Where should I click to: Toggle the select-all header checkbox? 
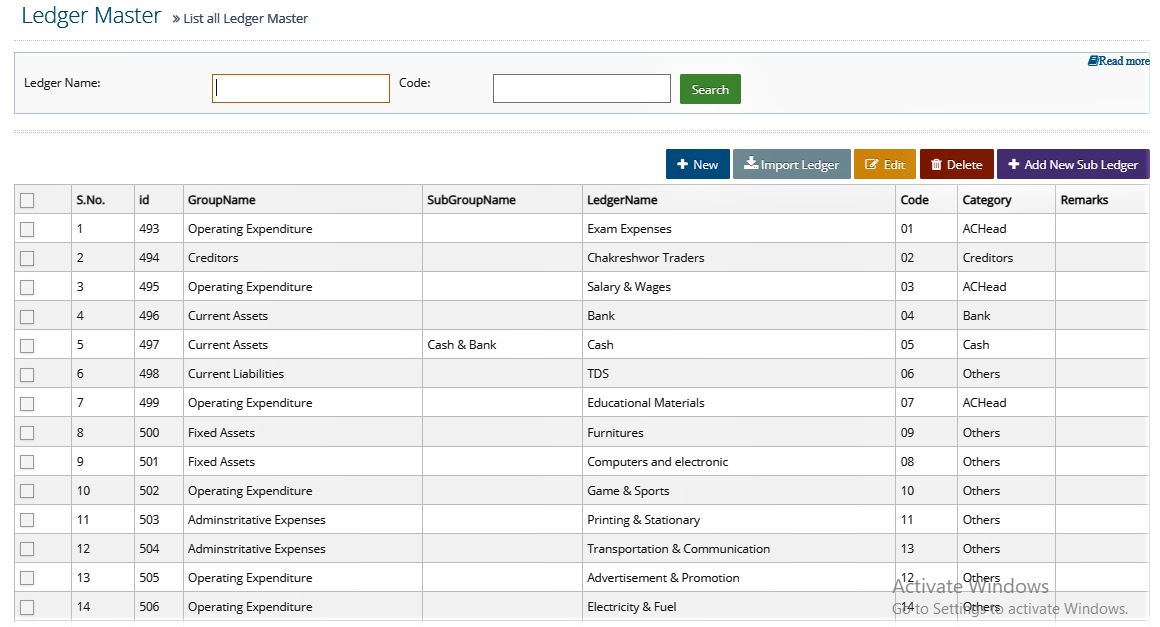[x=27, y=200]
